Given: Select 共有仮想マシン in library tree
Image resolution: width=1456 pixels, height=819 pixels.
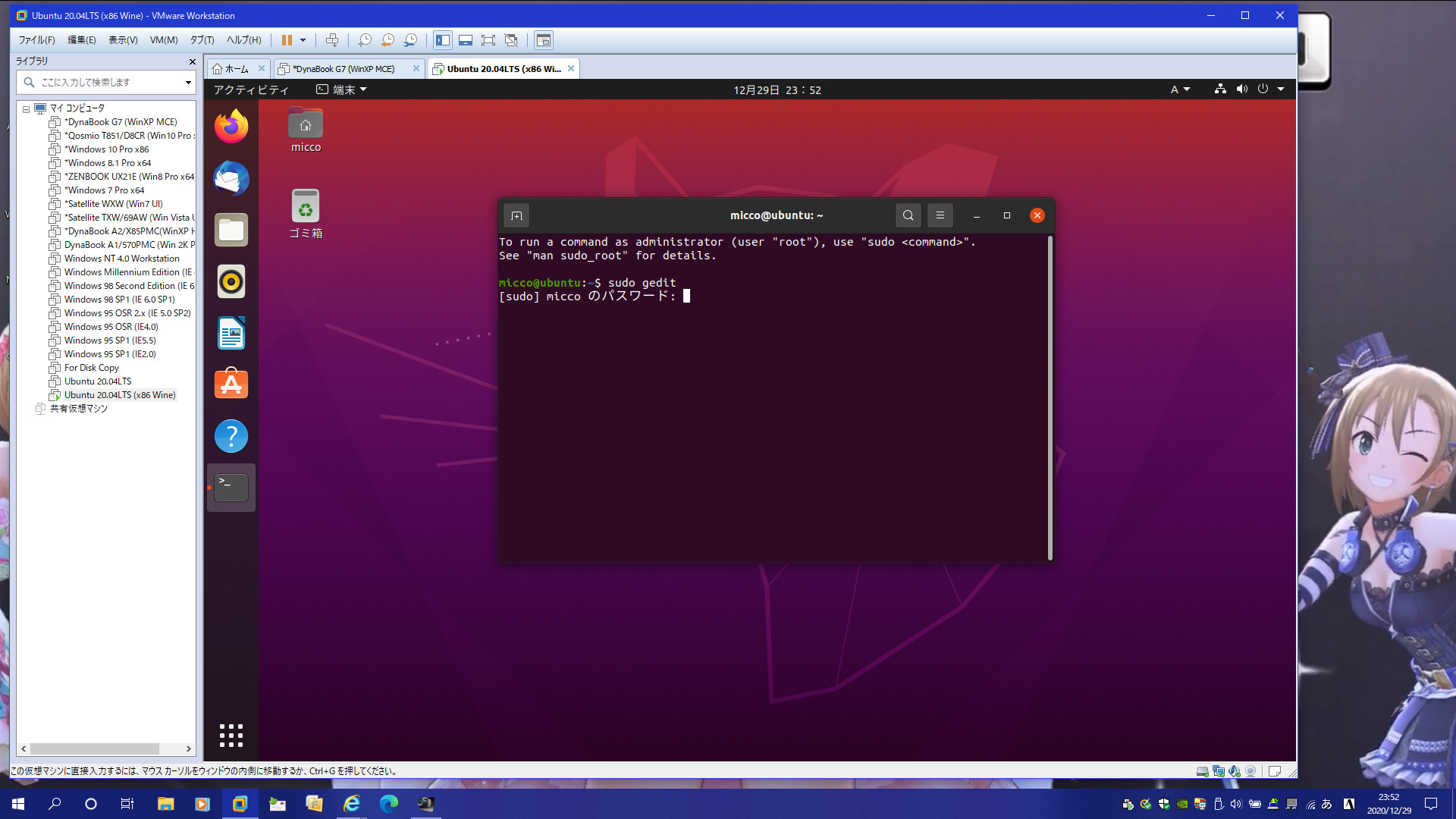Looking at the screenshot, I should click(x=78, y=409).
